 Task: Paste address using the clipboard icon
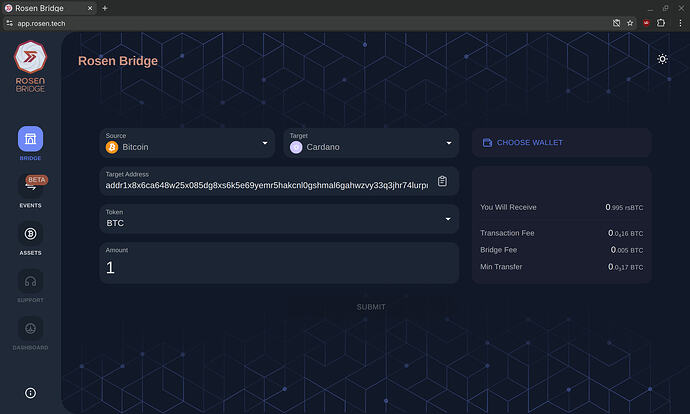tap(442, 181)
